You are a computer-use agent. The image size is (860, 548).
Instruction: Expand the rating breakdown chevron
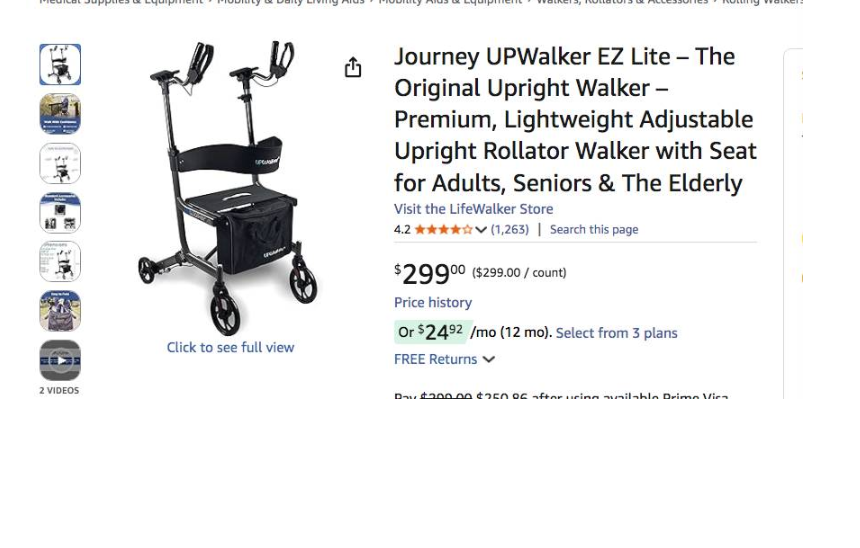click(481, 230)
